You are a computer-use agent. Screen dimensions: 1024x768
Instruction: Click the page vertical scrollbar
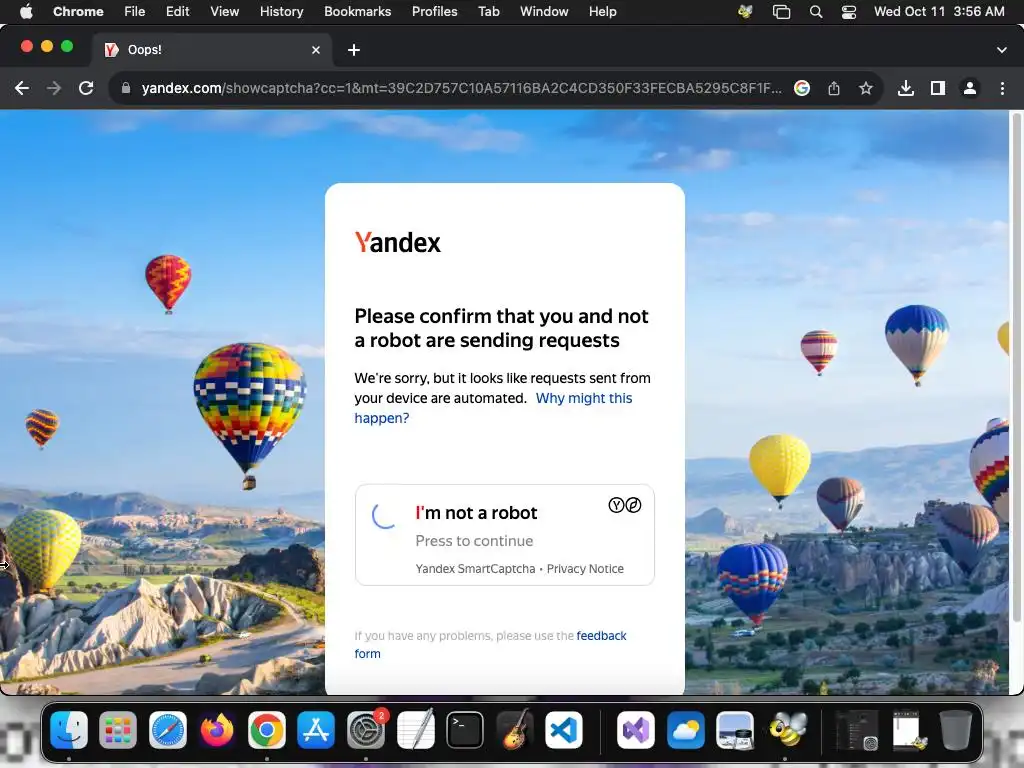(1016, 369)
